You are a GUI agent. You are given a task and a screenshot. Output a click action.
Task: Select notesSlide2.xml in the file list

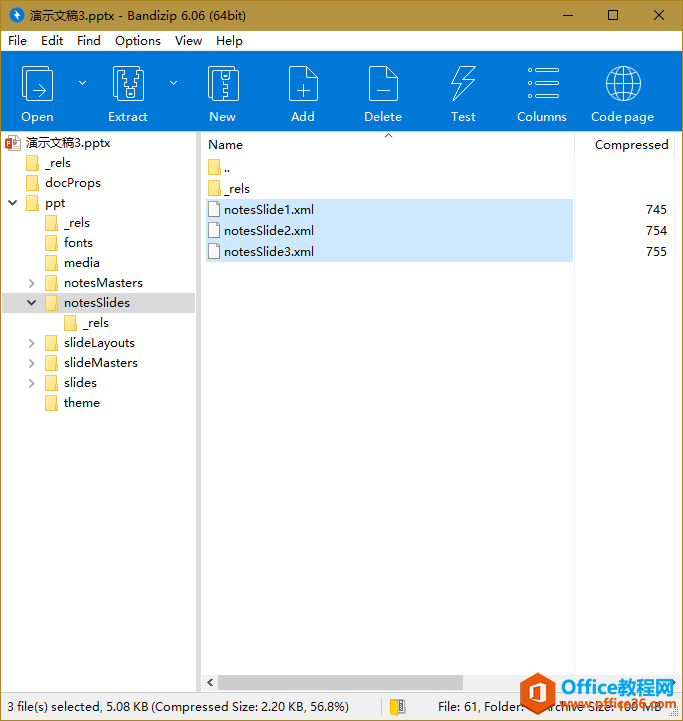coord(268,231)
